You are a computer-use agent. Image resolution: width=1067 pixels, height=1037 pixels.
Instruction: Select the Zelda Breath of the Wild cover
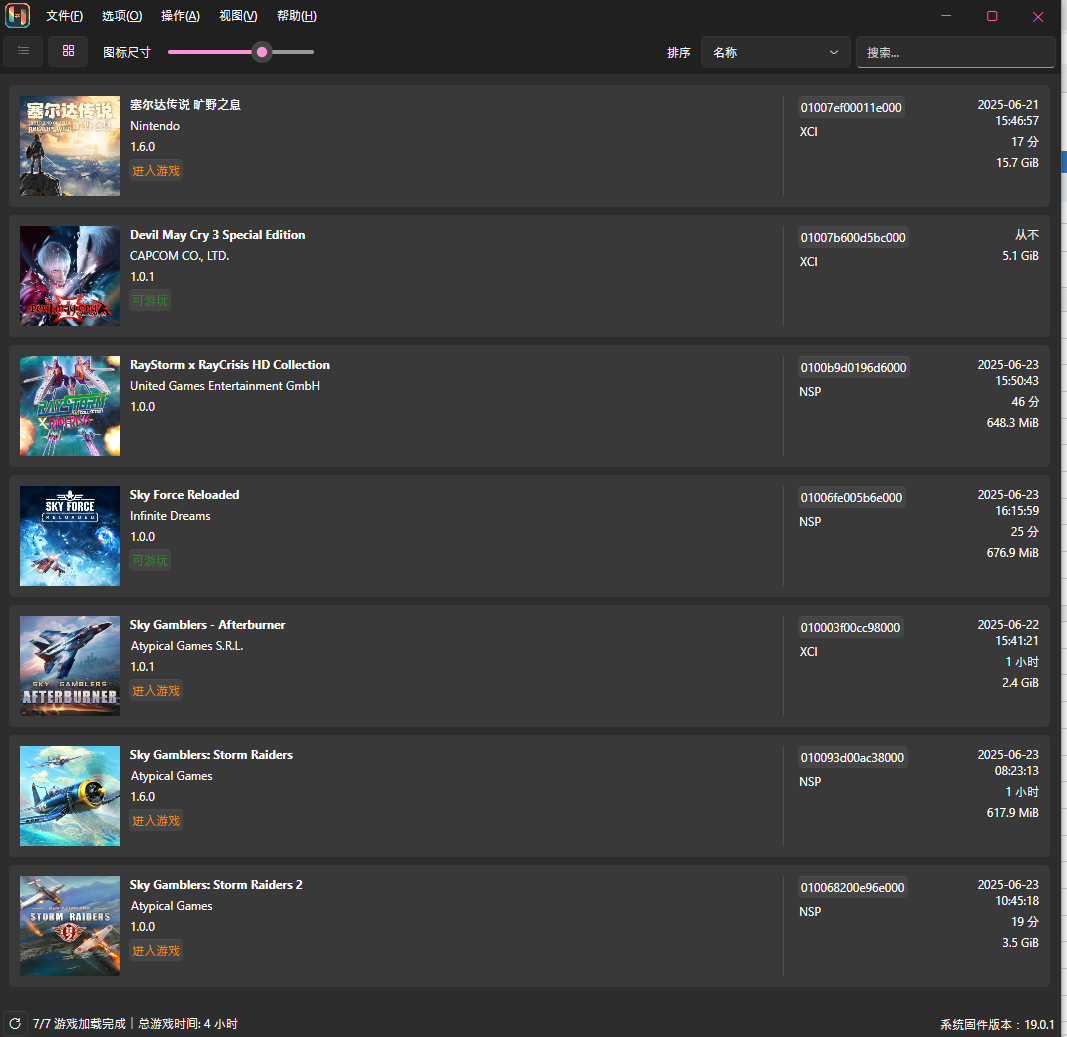(x=70, y=146)
